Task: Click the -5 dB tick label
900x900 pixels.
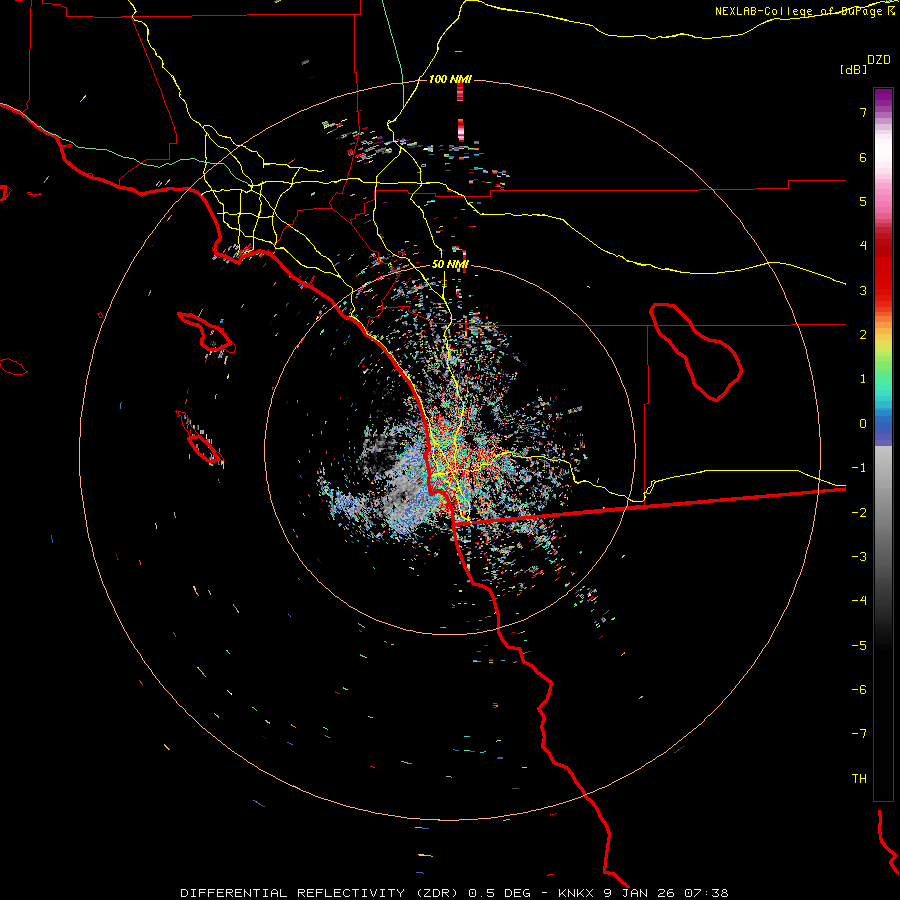Action: point(859,646)
